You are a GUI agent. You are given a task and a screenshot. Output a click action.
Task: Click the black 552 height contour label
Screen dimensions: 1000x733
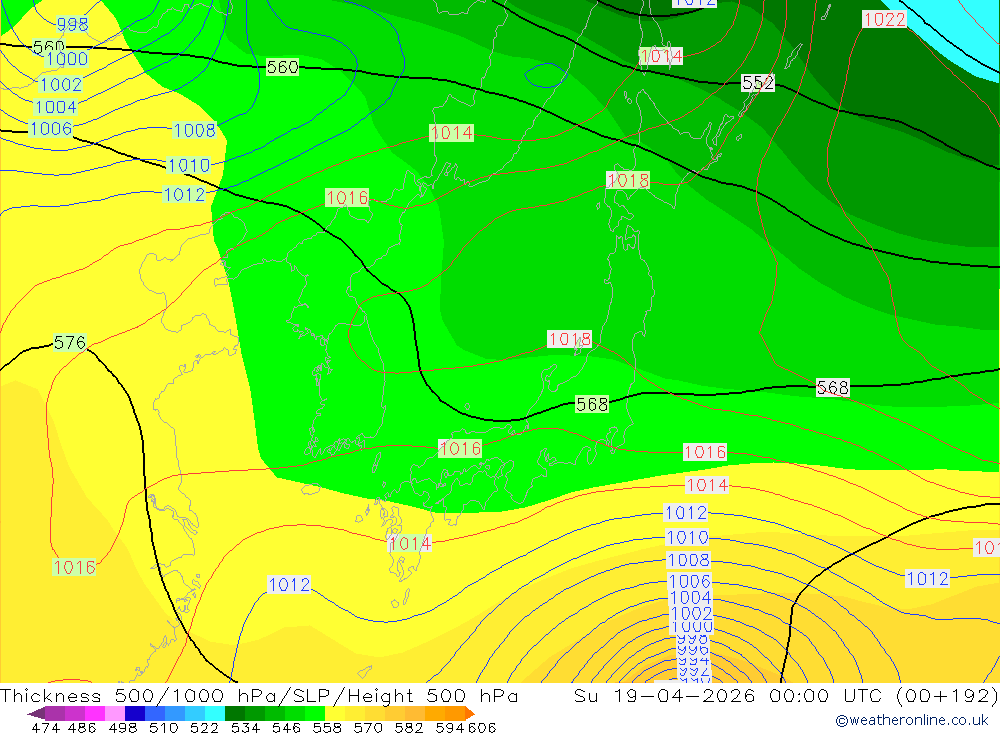pyautogui.click(x=758, y=83)
